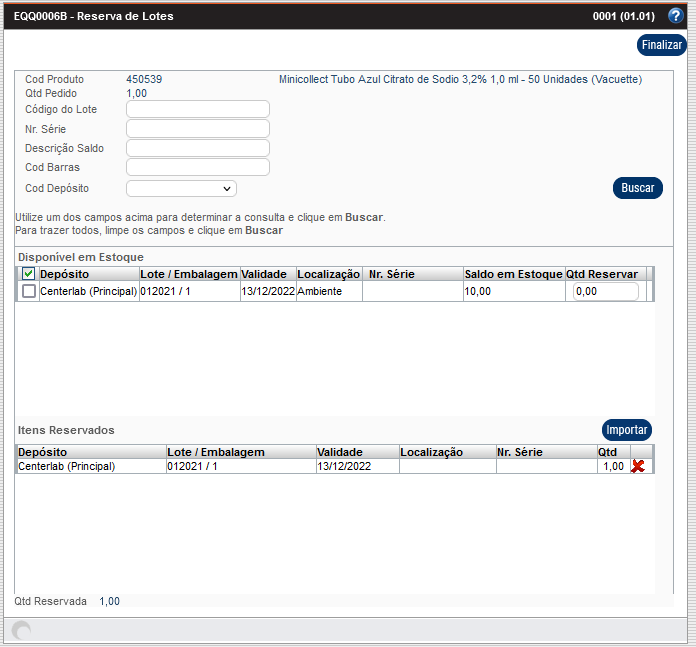Open the blue help question mark icon

pos(675,15)
